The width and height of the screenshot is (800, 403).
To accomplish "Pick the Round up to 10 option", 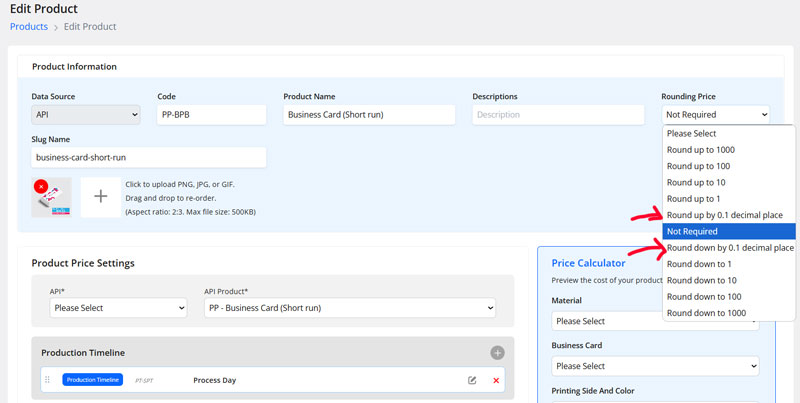I will [696, 182].
